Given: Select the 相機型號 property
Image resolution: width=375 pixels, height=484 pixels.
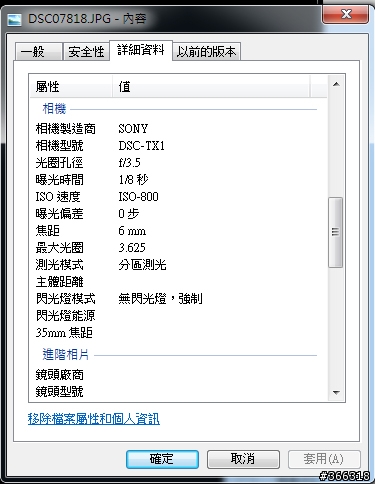Looking at the screenshot, I should tap(59, 146).
